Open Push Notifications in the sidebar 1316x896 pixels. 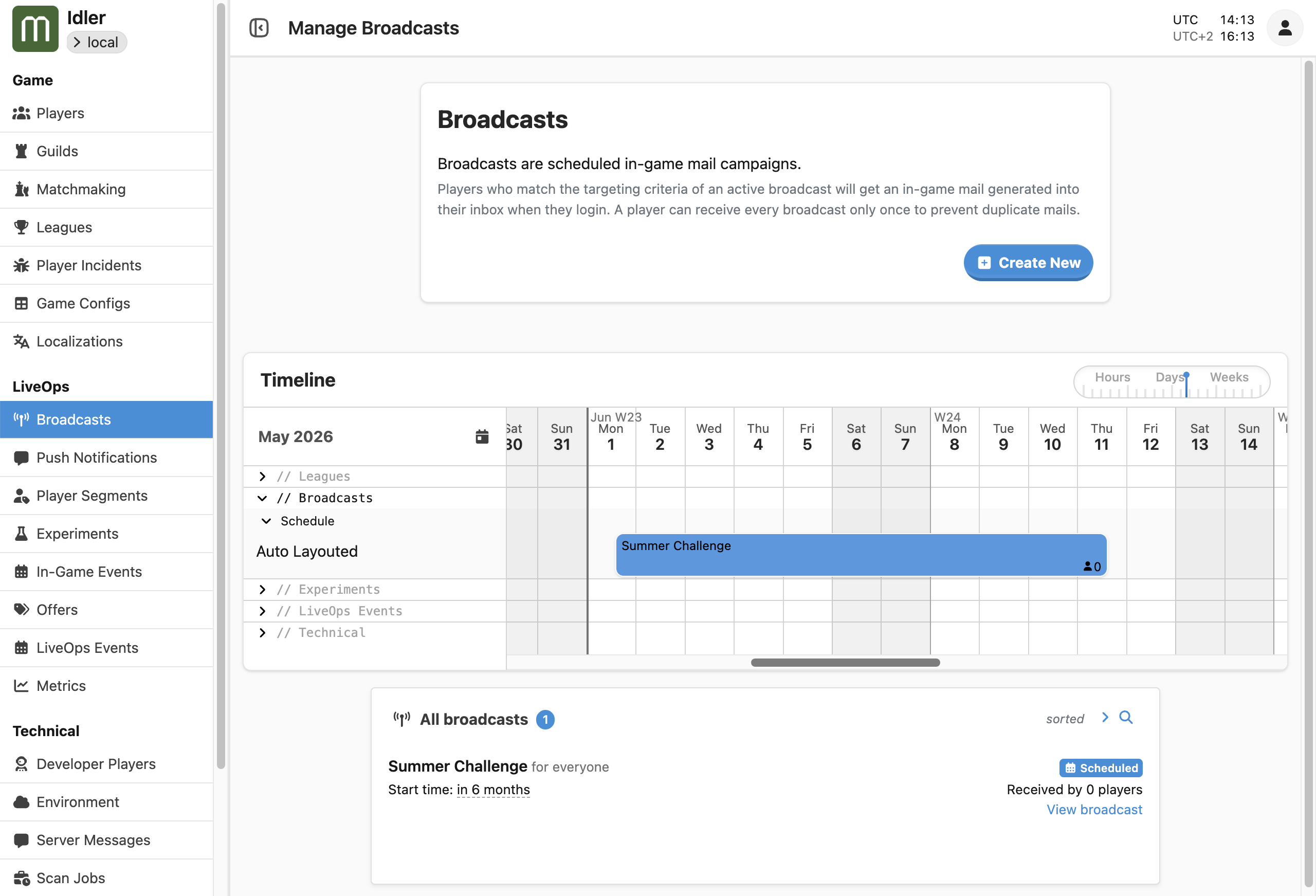coord(96,458)
